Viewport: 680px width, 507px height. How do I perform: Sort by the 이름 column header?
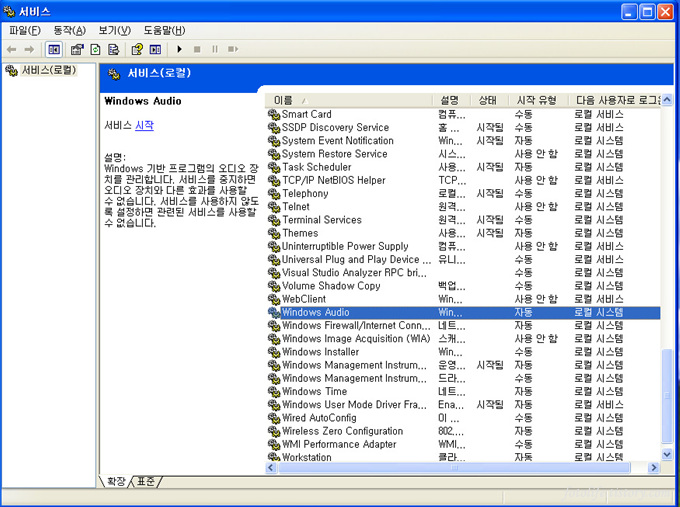[x=349, y=101]
